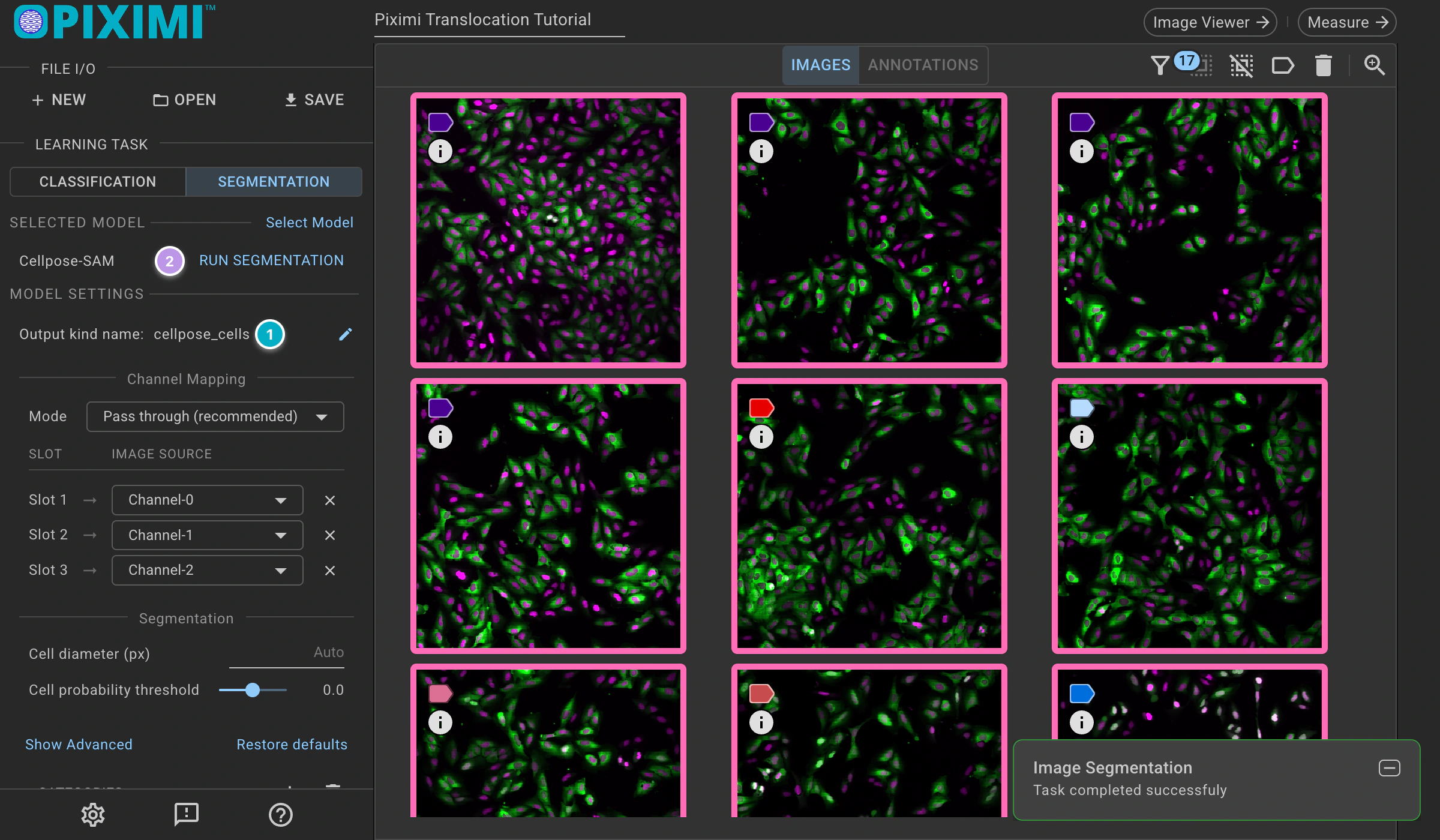
Task: Click info icon on first row middle image
Action: (x=761, y=151)
